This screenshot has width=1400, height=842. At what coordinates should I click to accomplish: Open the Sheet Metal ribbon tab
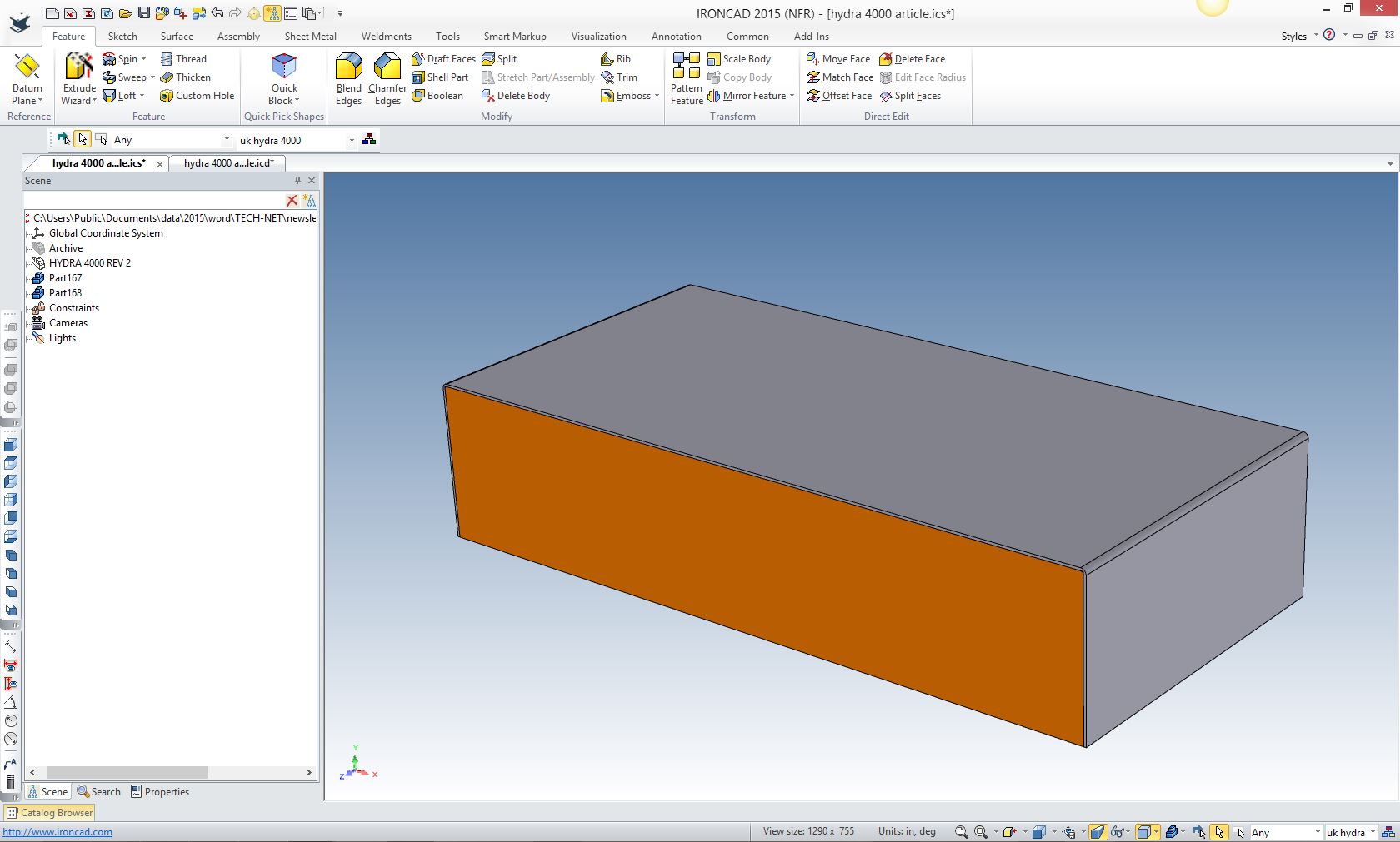pos(310,37)
